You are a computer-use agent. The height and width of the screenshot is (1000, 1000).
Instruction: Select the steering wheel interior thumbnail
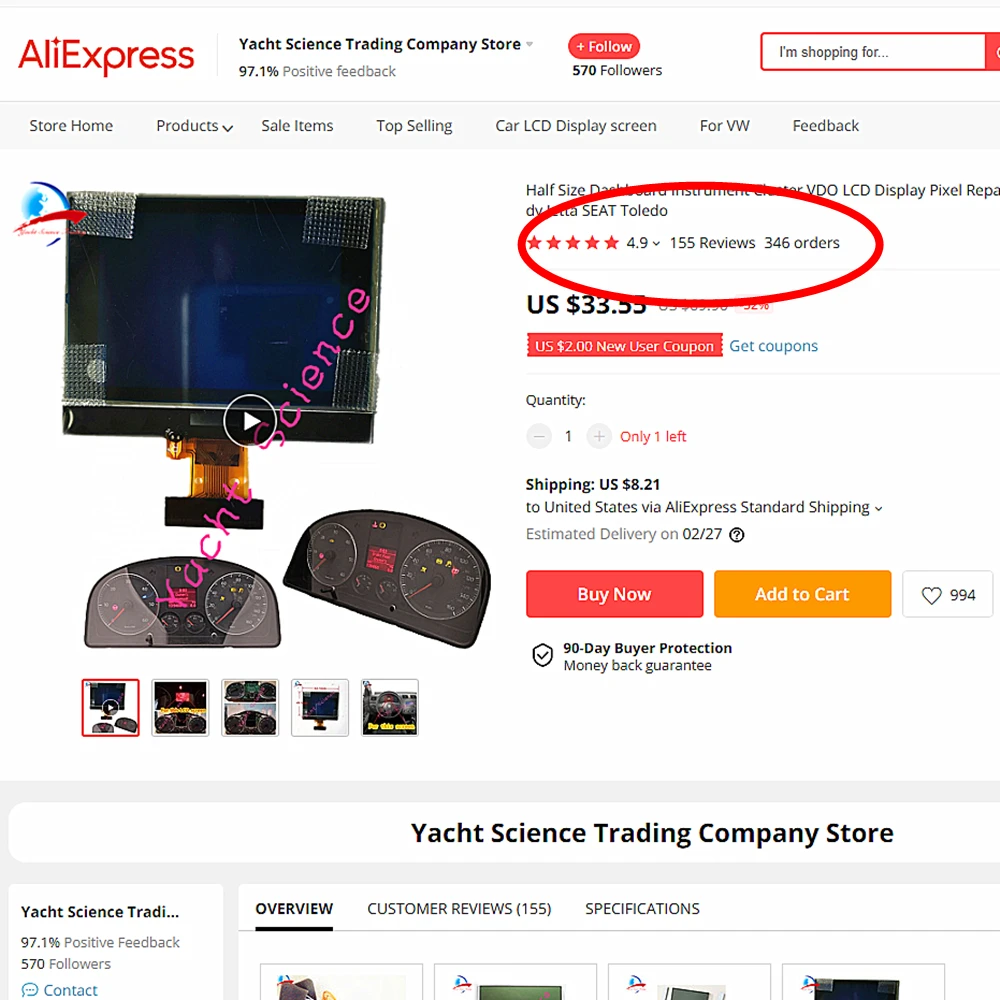pyautogui.click(x=390, y=708)
